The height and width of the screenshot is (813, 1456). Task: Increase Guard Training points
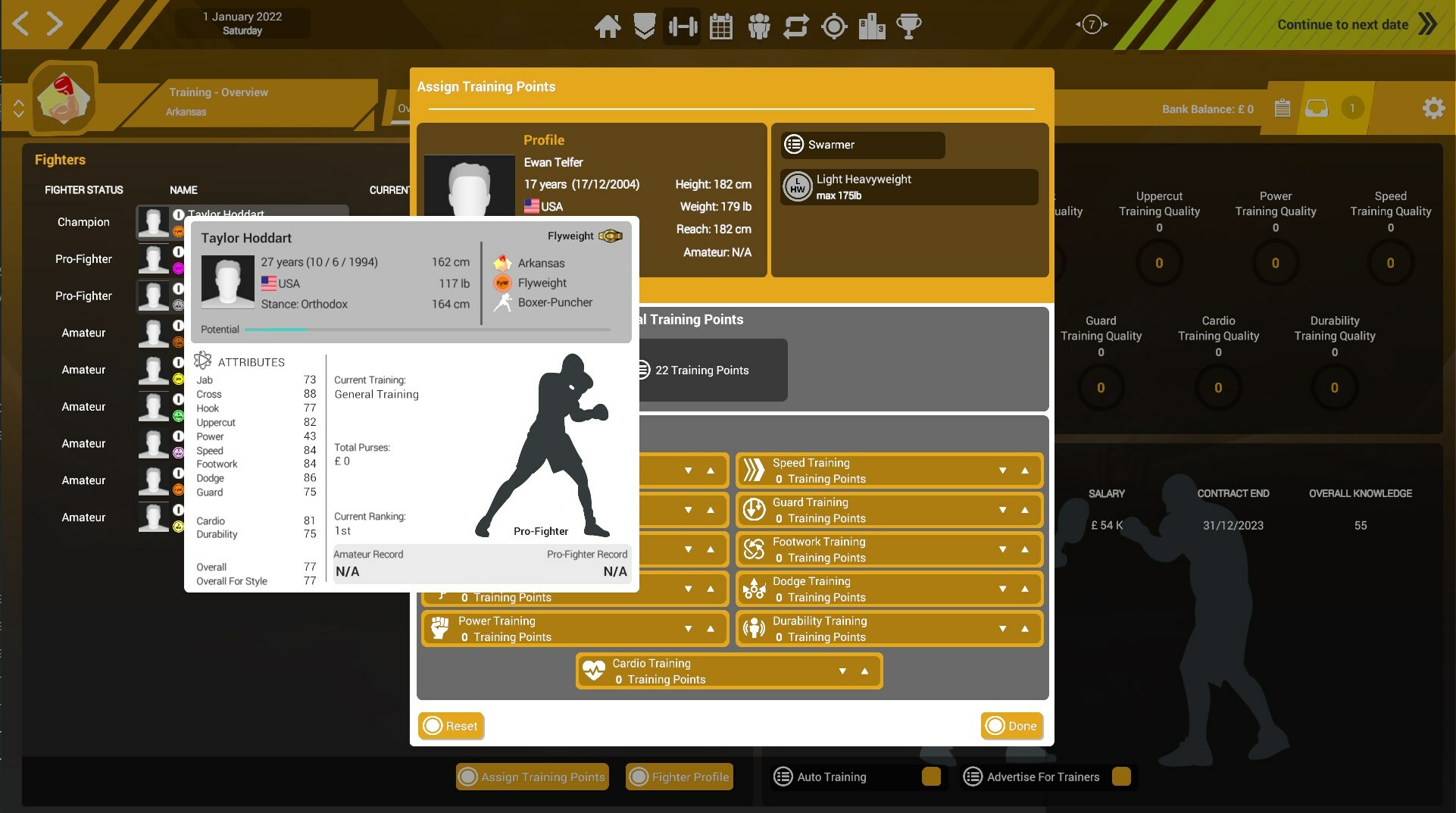click(1025, 510)
